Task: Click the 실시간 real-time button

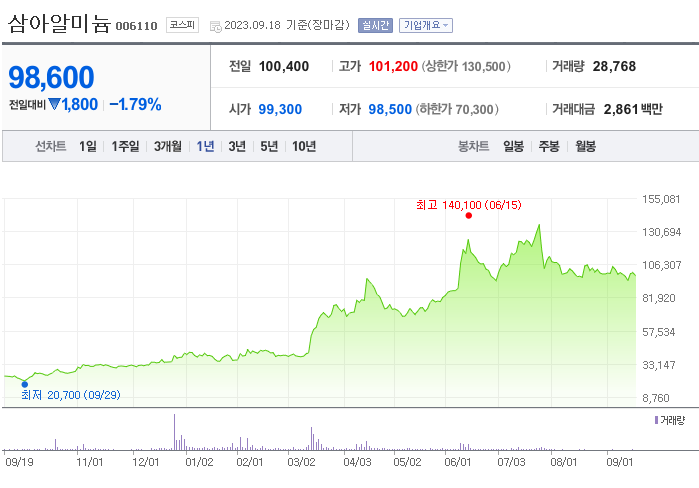Action: click(375, 25)
